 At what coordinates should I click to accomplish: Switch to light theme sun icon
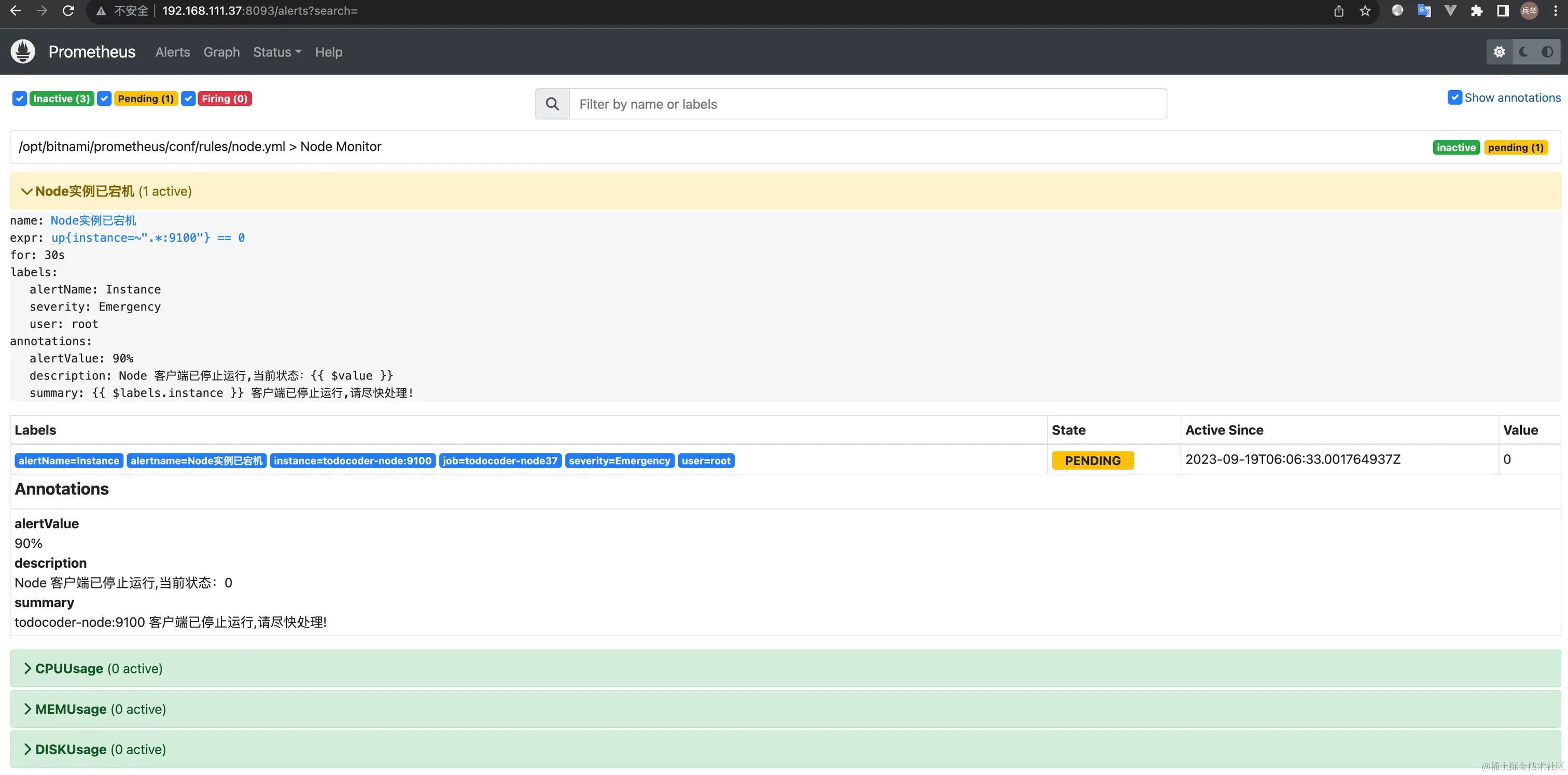(x=1499, y=52)
